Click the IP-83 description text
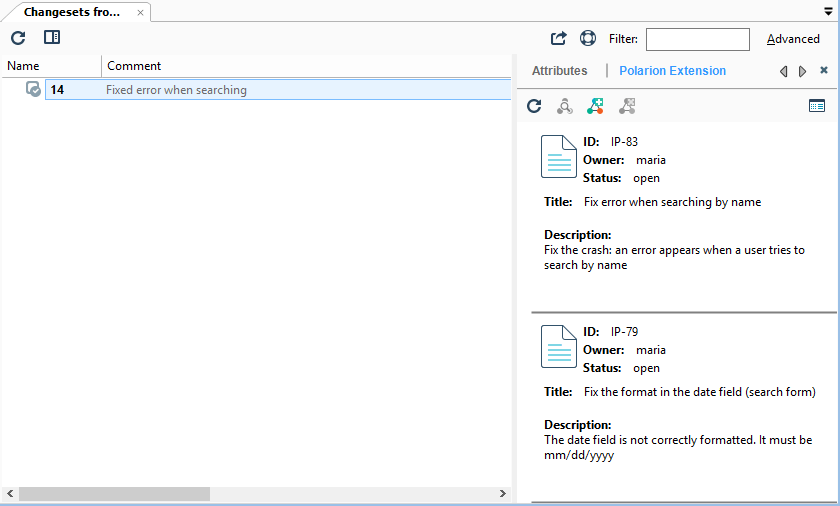The height and width of the screenshot is (506, 840). 674,258
